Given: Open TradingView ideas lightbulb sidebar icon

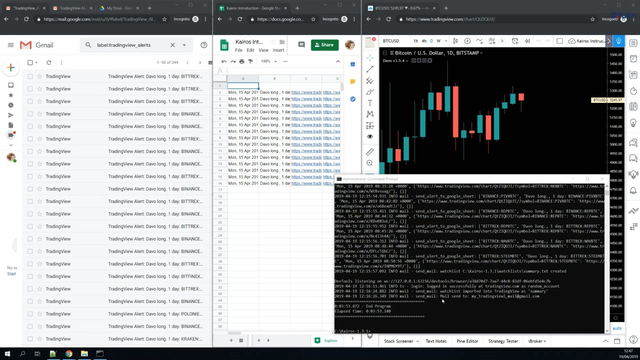Looking at the screenshot, I should (633, 122).
